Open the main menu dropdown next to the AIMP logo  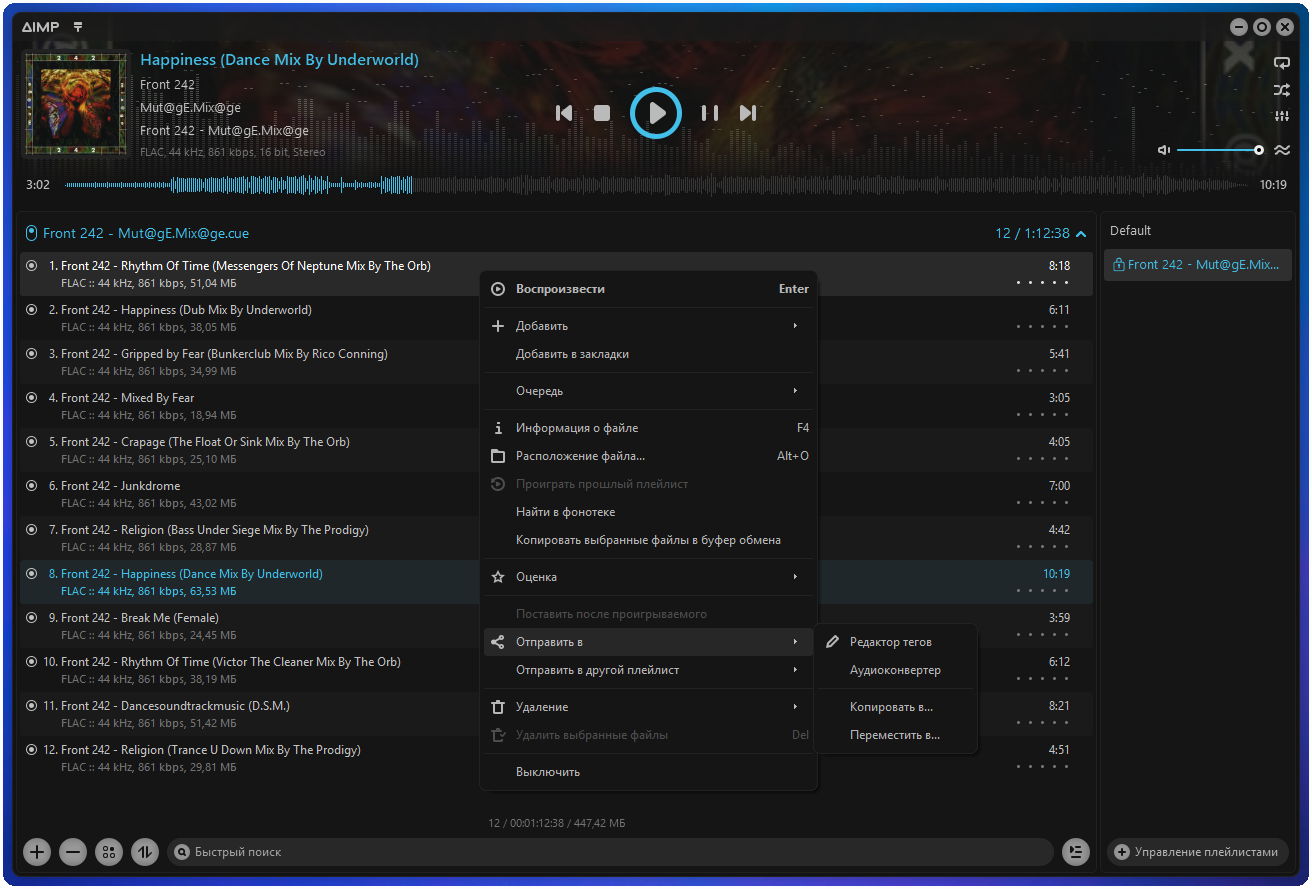click(78, 27)
